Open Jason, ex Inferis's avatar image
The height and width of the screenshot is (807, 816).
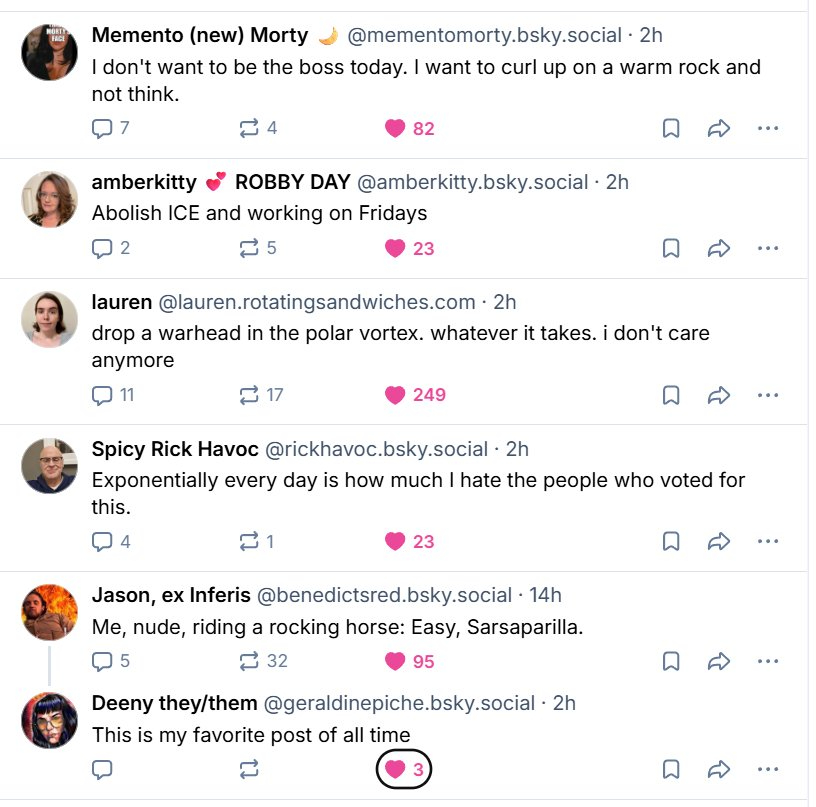(49, 611)
